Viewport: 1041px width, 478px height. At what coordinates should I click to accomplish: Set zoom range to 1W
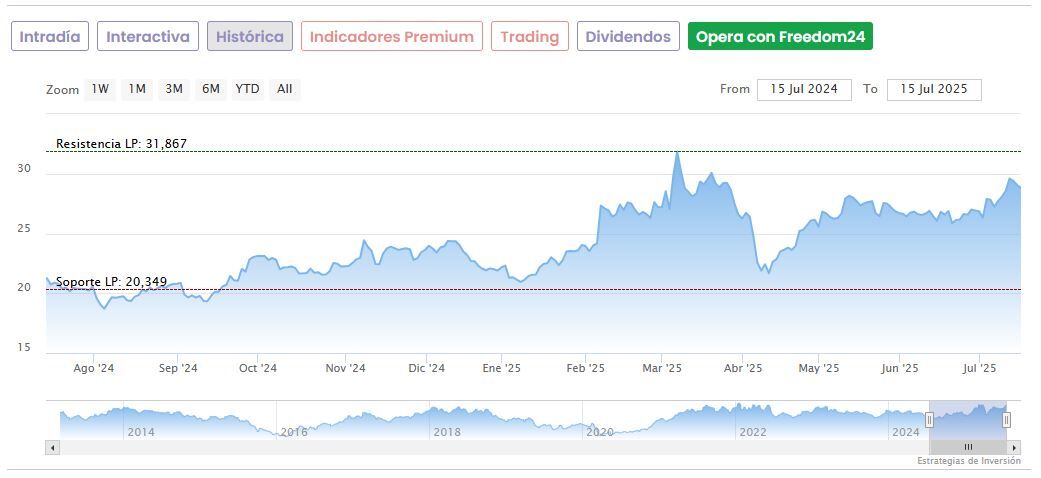100,89
